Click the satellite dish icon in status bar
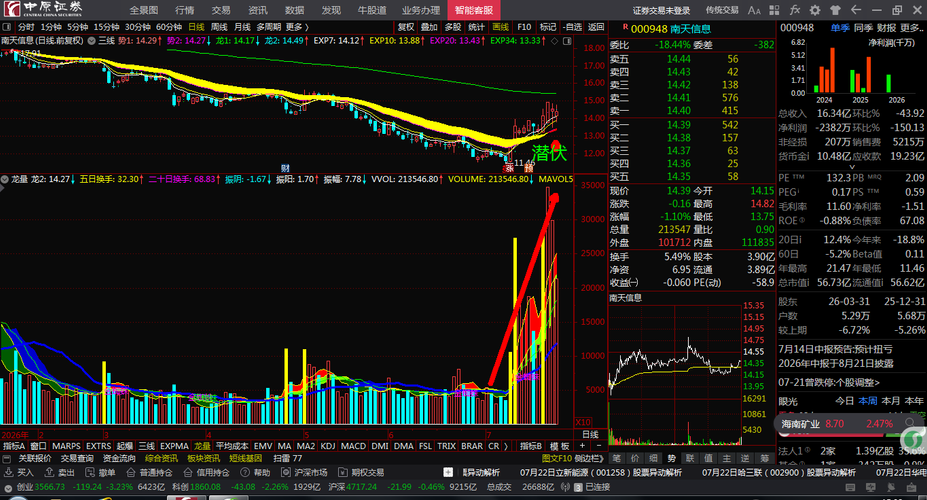Image resolution: width=927 pixels, height=500 pixels. click(891, 487)
